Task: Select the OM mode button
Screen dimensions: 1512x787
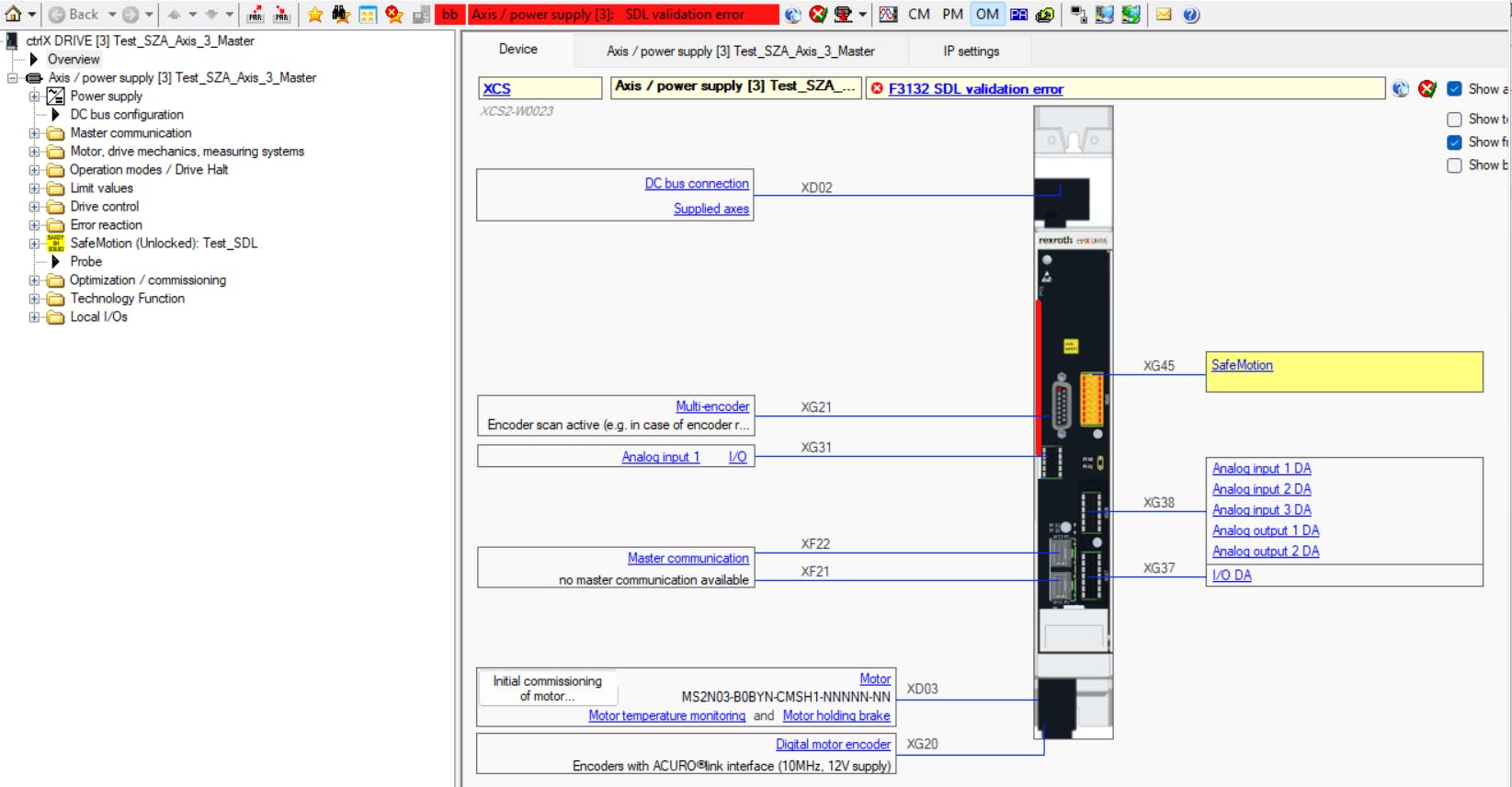Action: coord(987,15)
